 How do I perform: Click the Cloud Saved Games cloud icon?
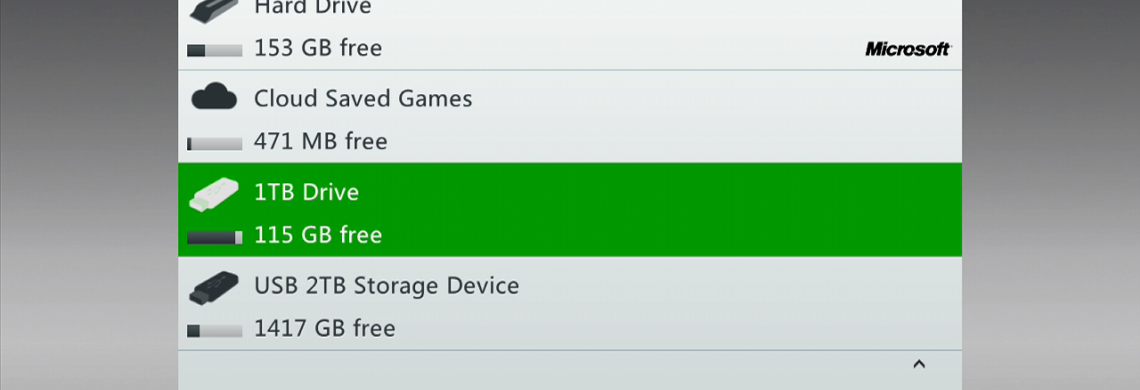[214, 97]
